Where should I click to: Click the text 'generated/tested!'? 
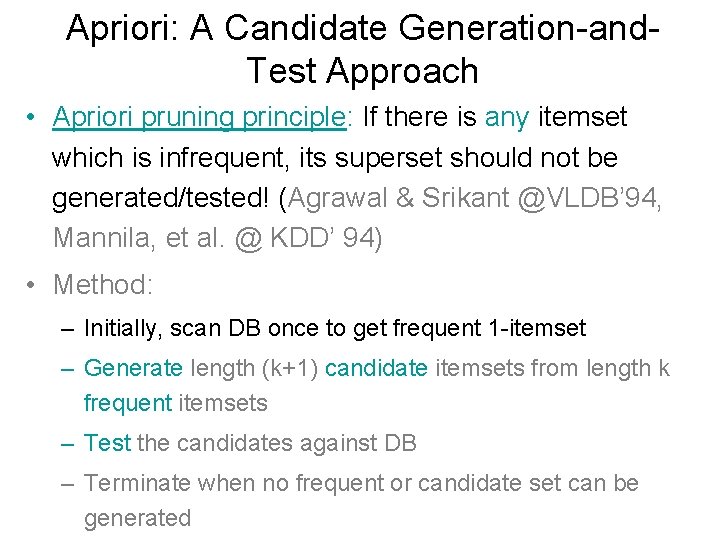[160, 199]
